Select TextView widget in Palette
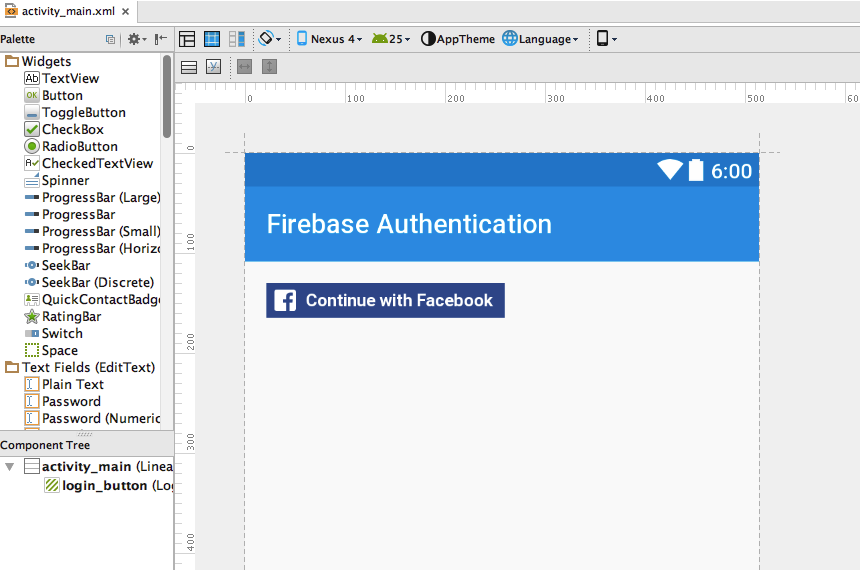860x570 pixels. [61, 78]
